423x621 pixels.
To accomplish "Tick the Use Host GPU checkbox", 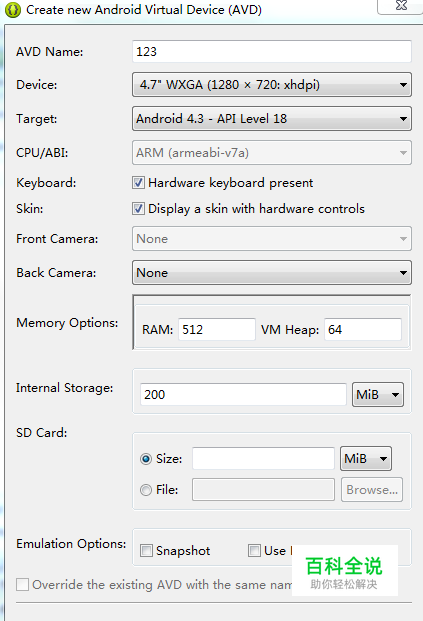I will tap(254, 551).
